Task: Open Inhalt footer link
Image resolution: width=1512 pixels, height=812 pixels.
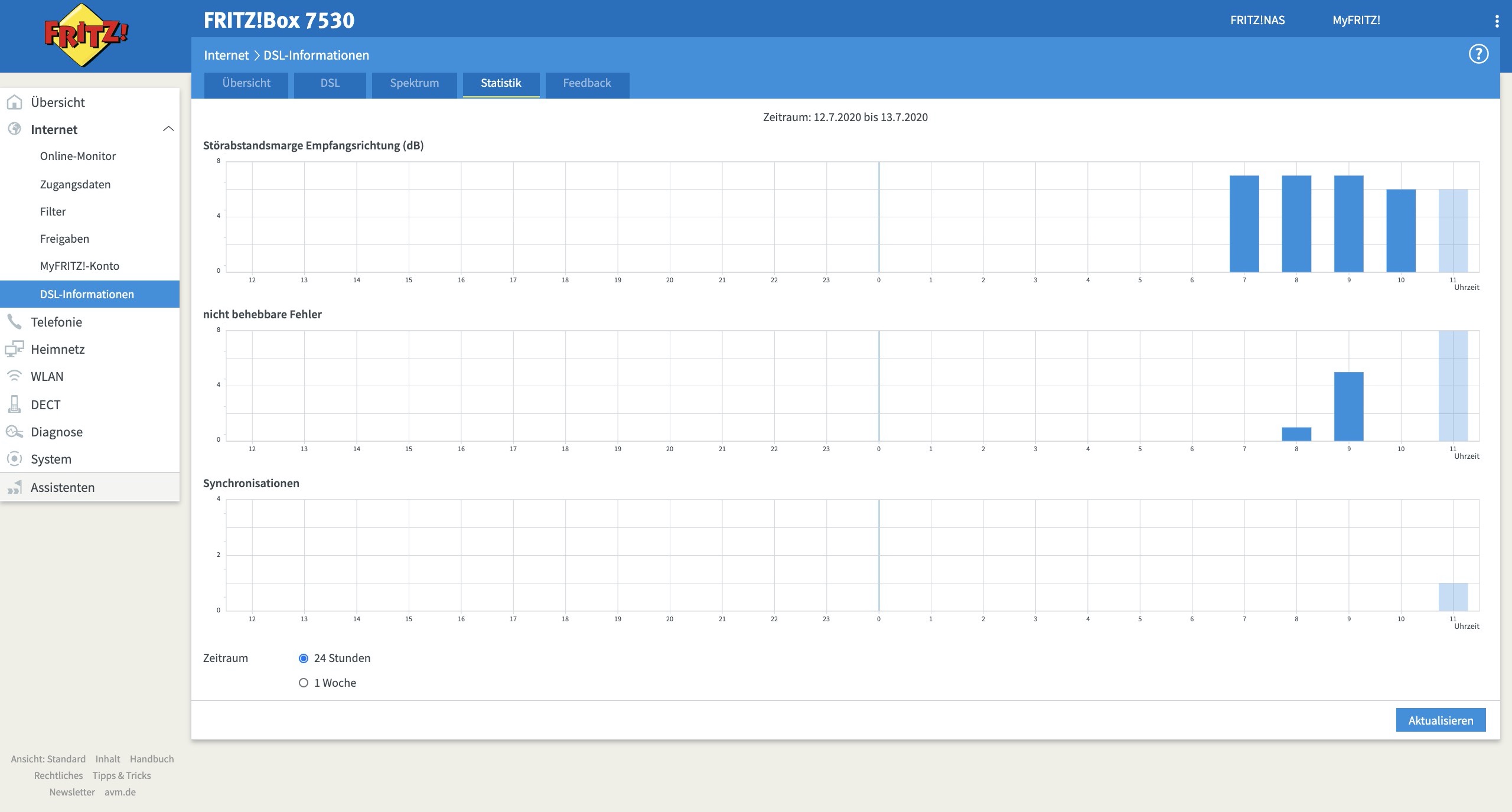Action: pos(107,759)
